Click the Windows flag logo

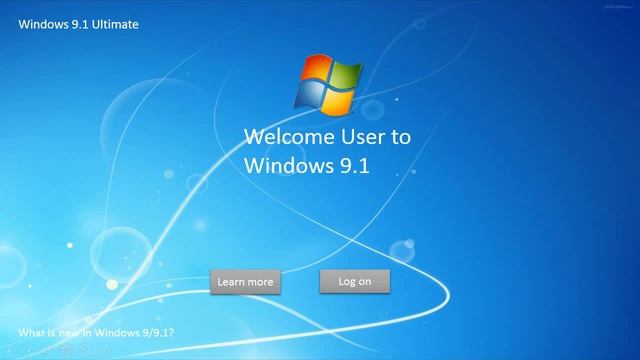pyautogui.click(x=329, y=84)
